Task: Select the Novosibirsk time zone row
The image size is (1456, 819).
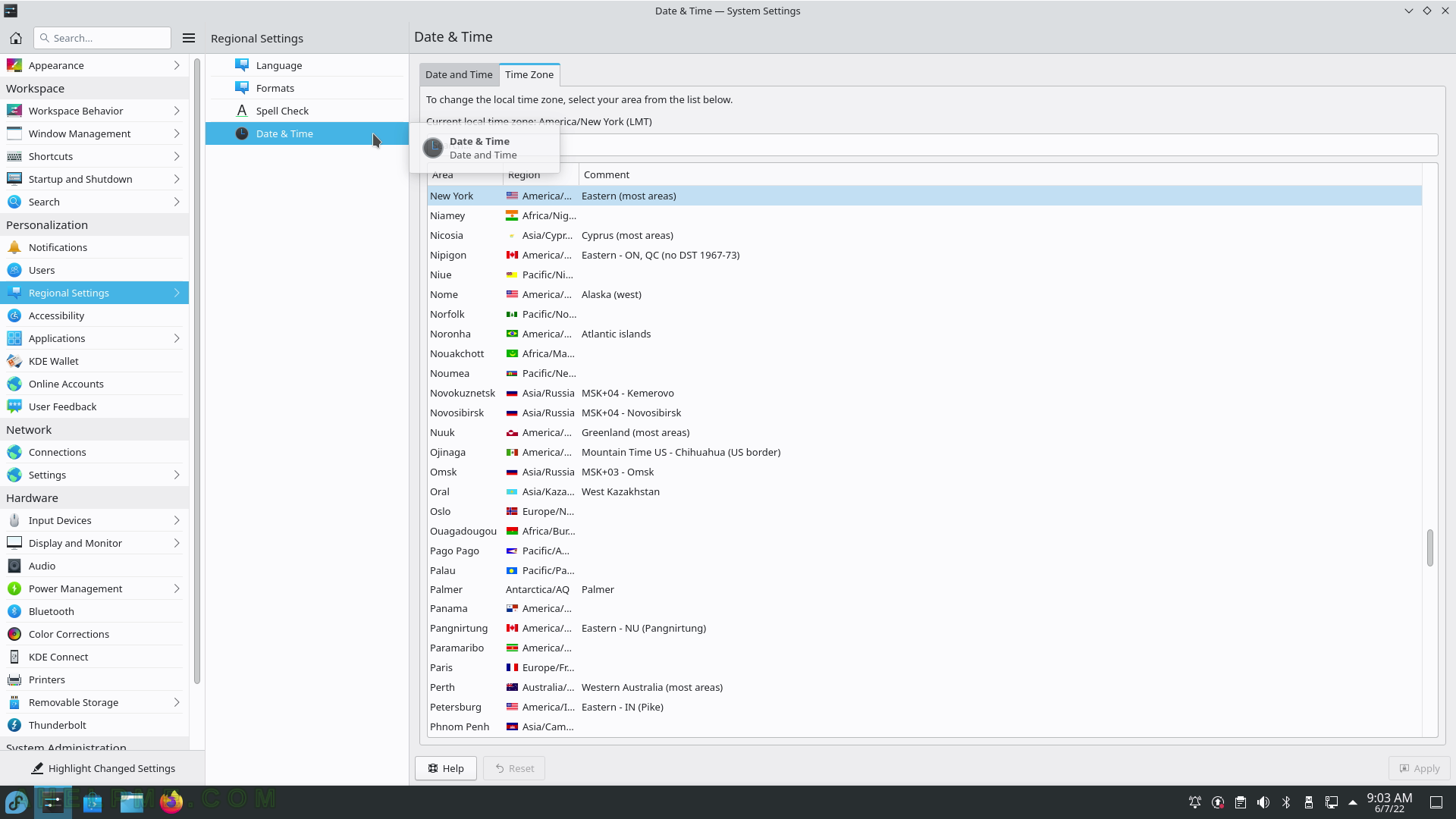Action: point(924,413)
